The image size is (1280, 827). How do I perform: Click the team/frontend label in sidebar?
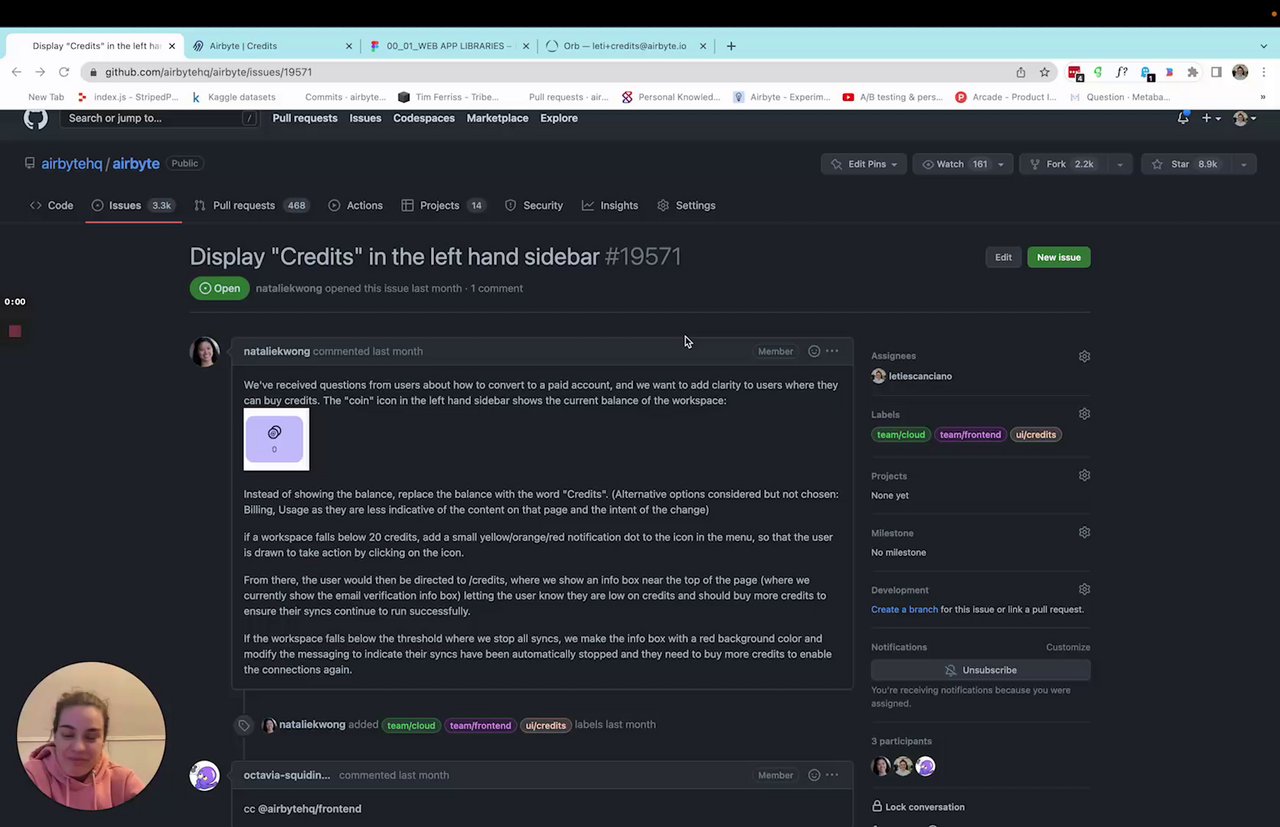970,435
